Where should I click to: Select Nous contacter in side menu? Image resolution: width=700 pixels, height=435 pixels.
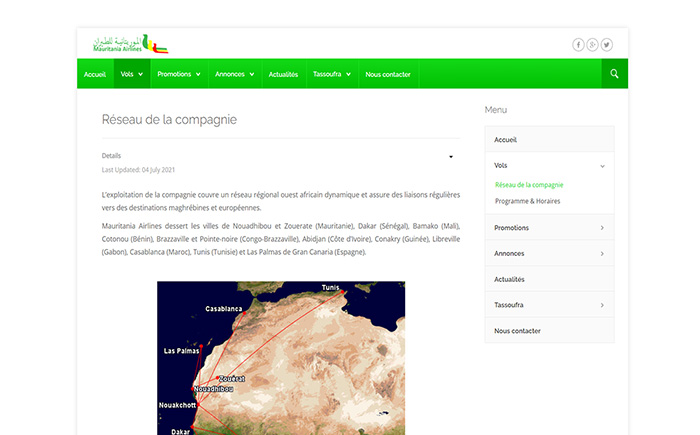[x=550, y=330]
